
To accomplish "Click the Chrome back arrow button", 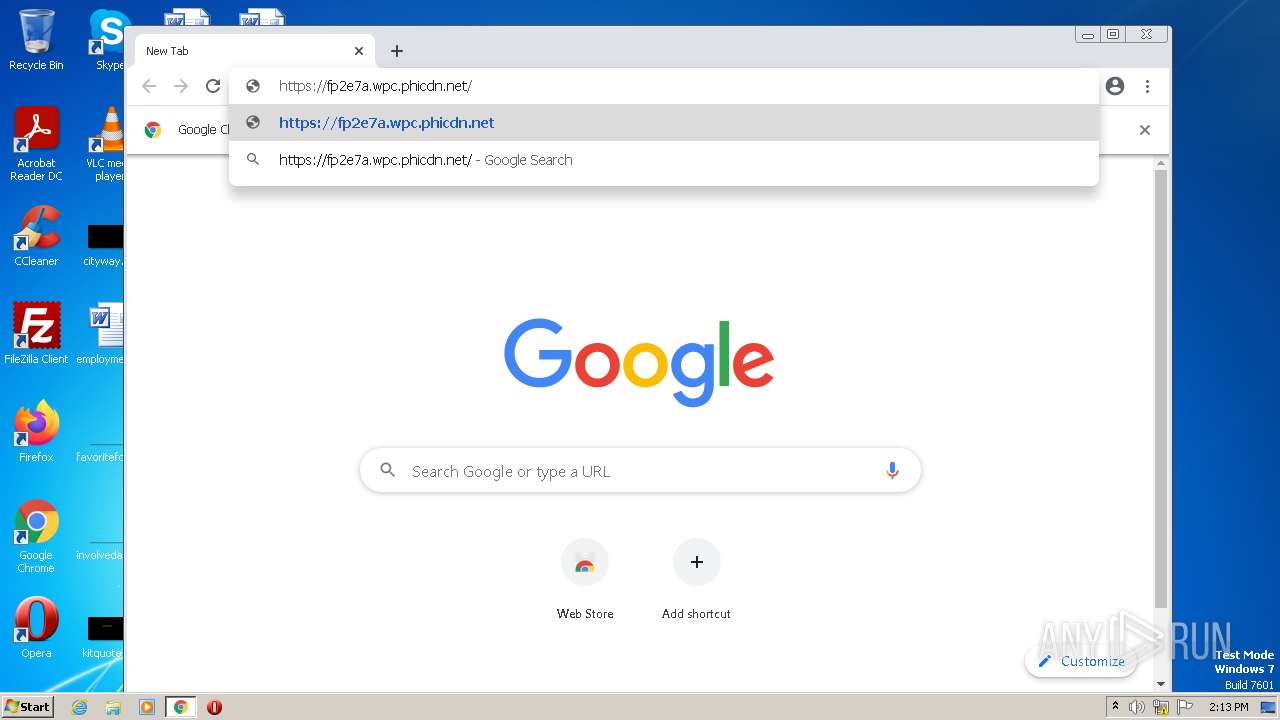I will coord(149,86).
